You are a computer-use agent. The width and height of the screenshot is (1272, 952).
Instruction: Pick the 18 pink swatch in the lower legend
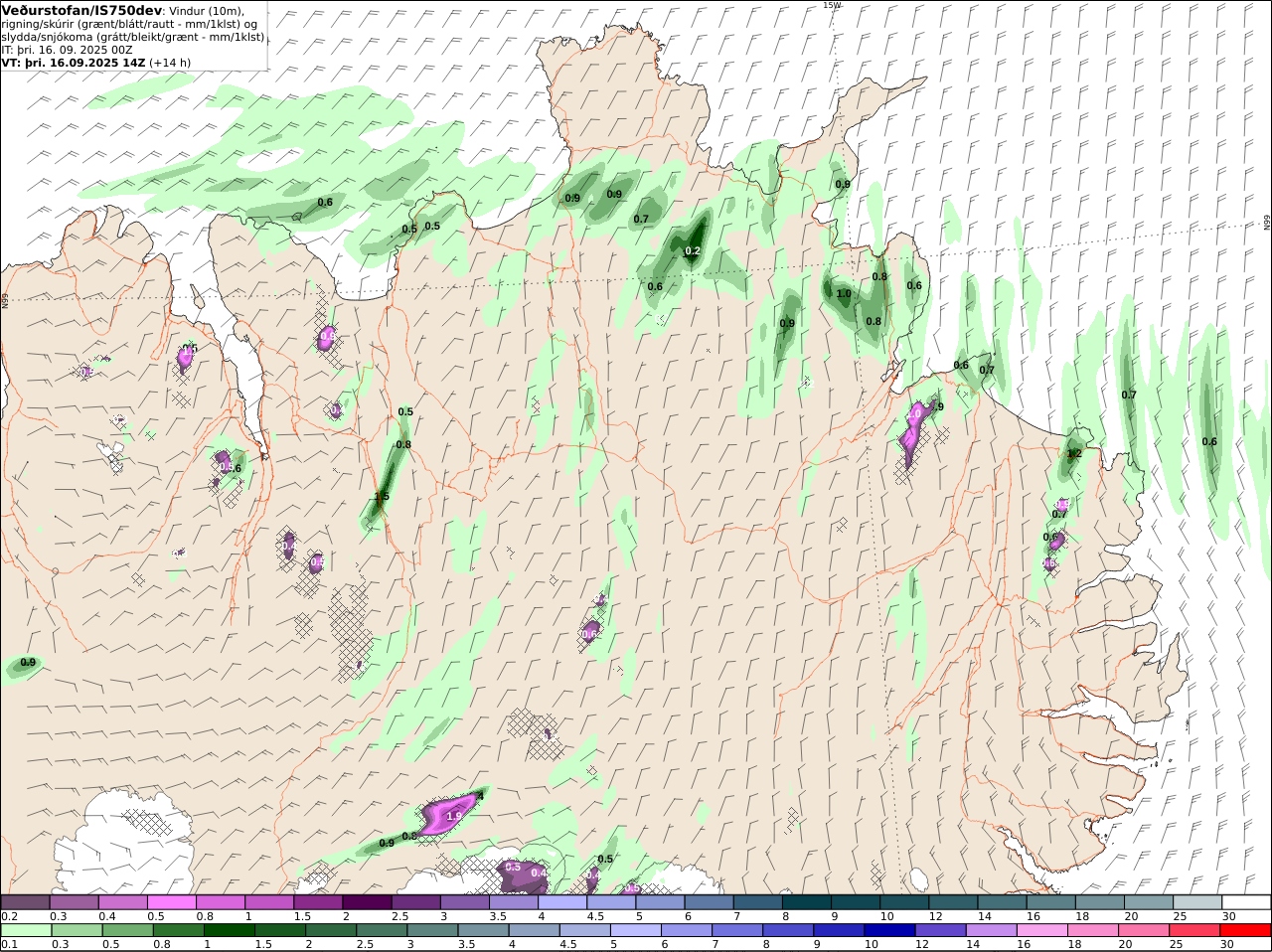point(1093,930)
